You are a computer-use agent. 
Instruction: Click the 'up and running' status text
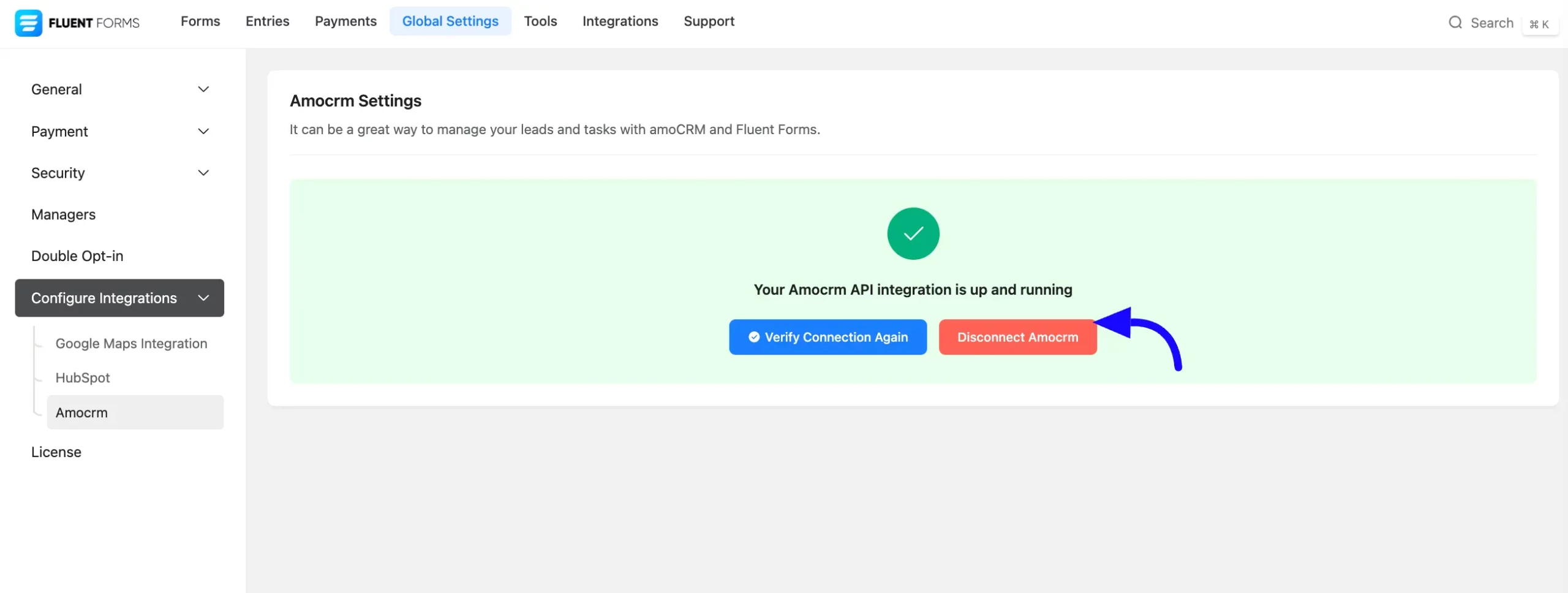(x=913, y=290)
